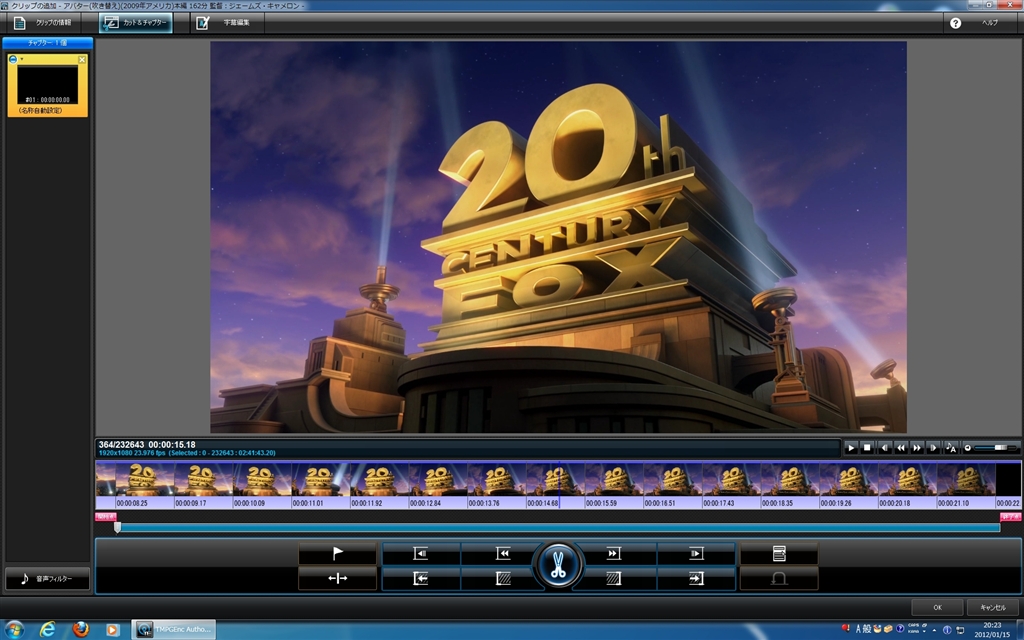Viewport: 1024px width, 640px height.
Task: Jump to the previous frame marker button
Action: tap(421, 554)
